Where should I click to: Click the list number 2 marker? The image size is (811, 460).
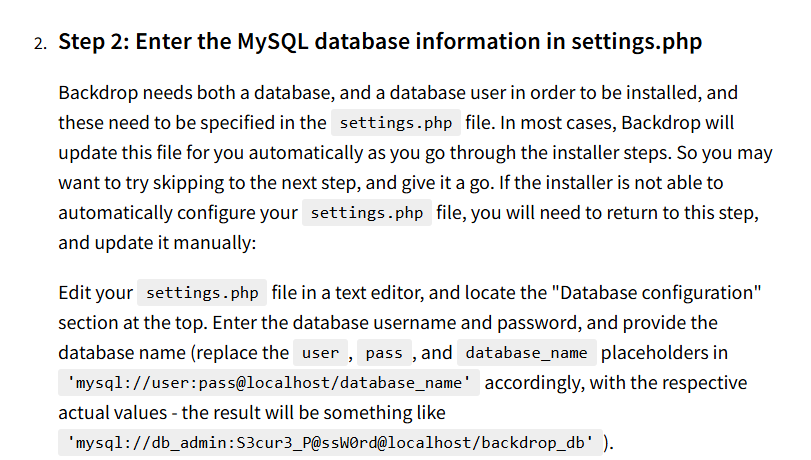40,43
